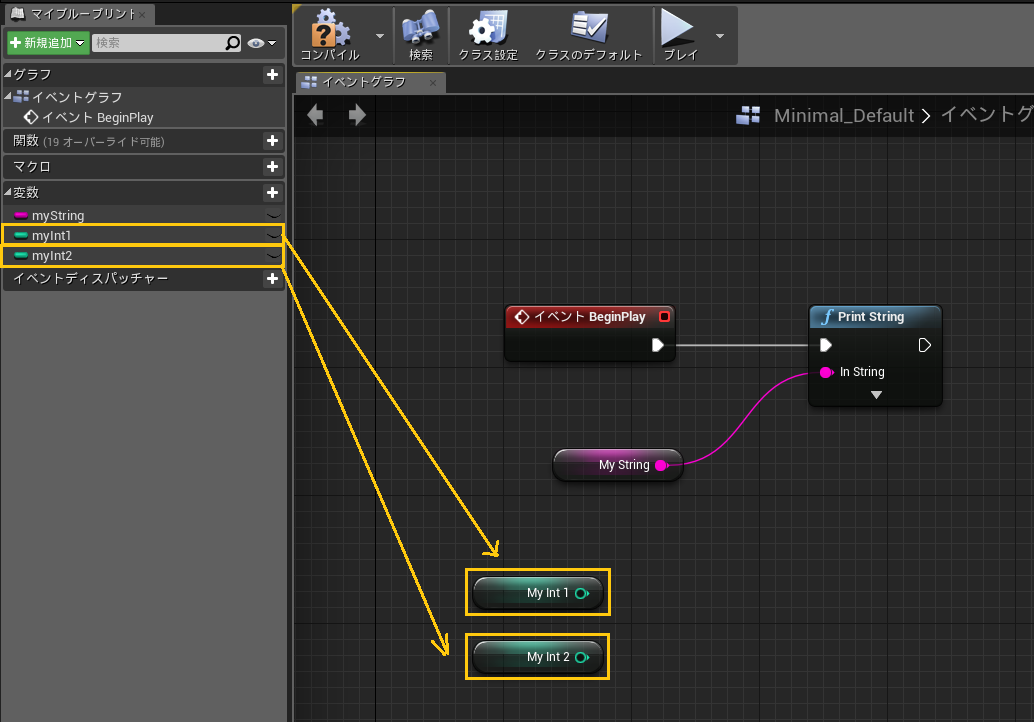
Task: Select the myInt2 variable
Action: 52,256
